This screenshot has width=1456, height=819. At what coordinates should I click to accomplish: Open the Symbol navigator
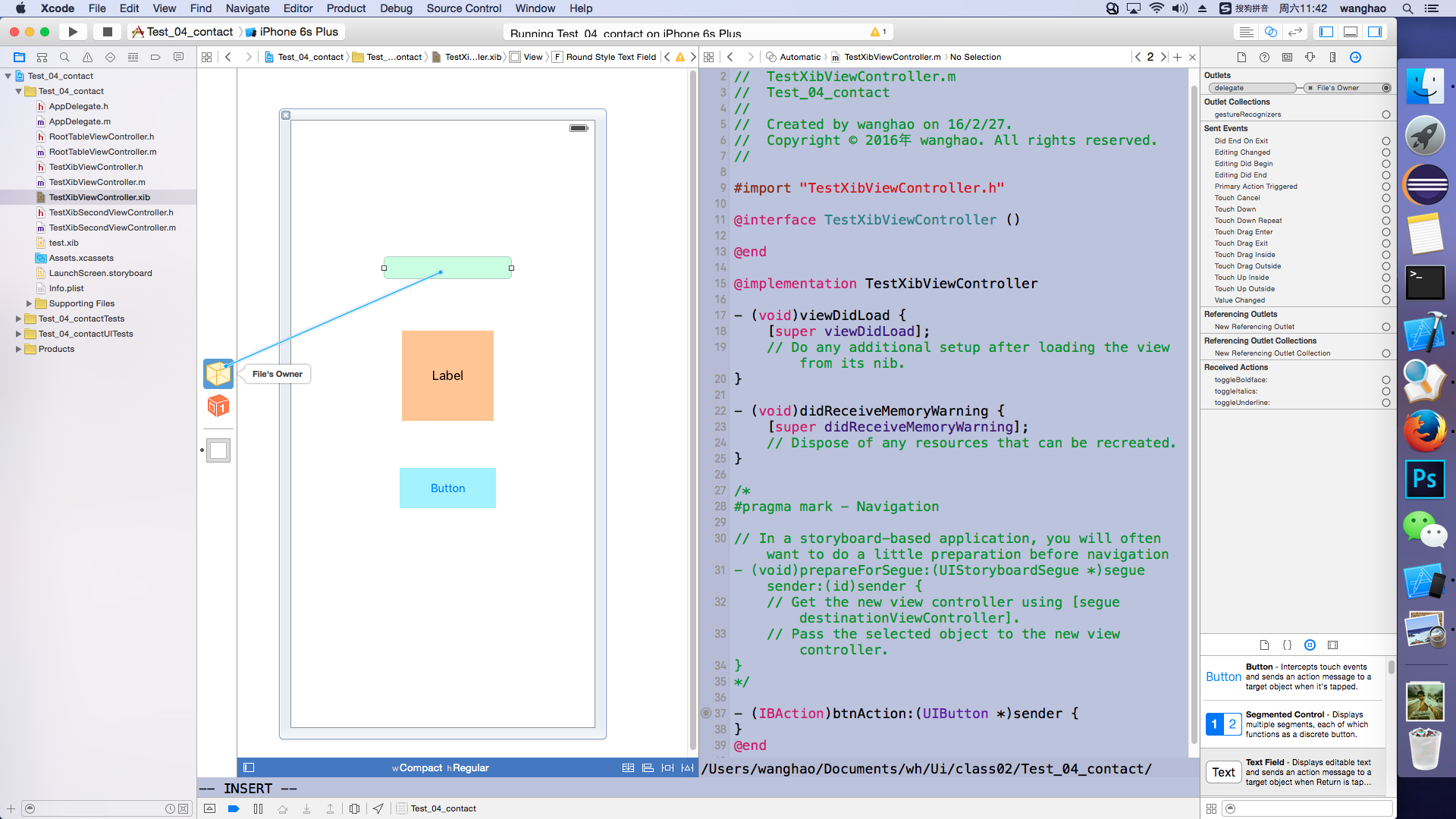[x=42, y=57]
